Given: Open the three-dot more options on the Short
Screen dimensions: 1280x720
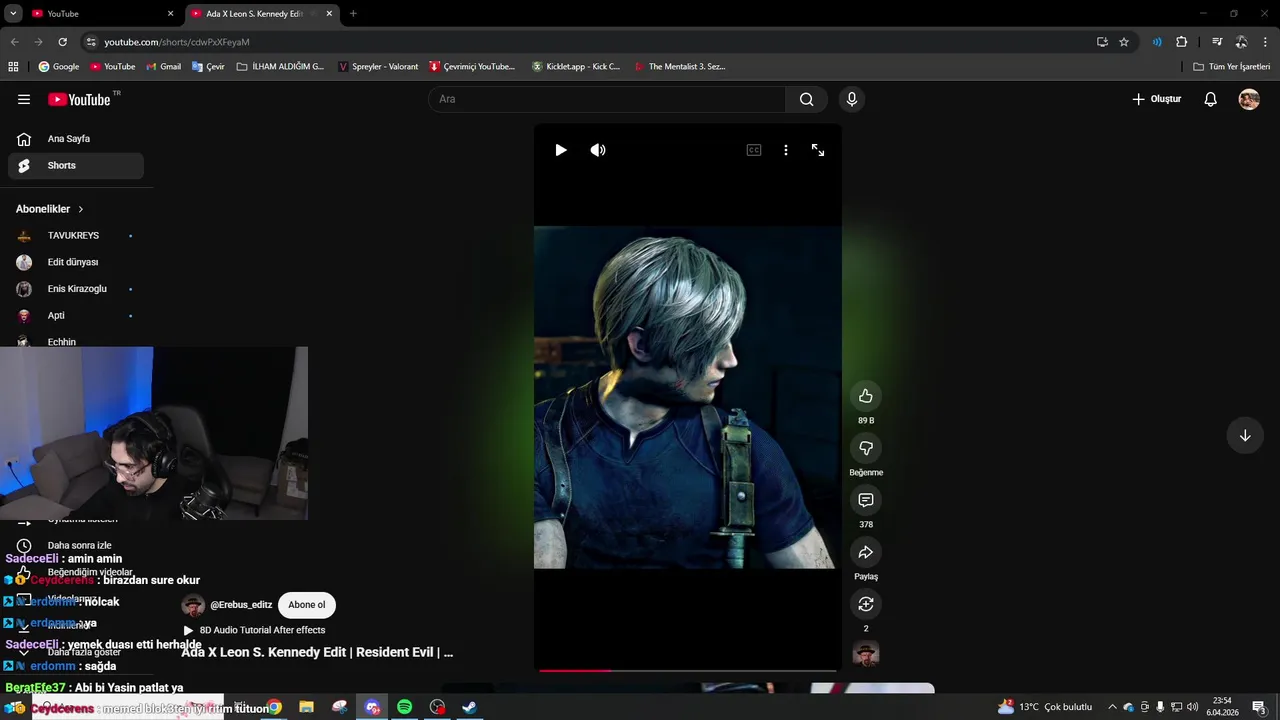Looking at the screenshot, I should (786, 150).
